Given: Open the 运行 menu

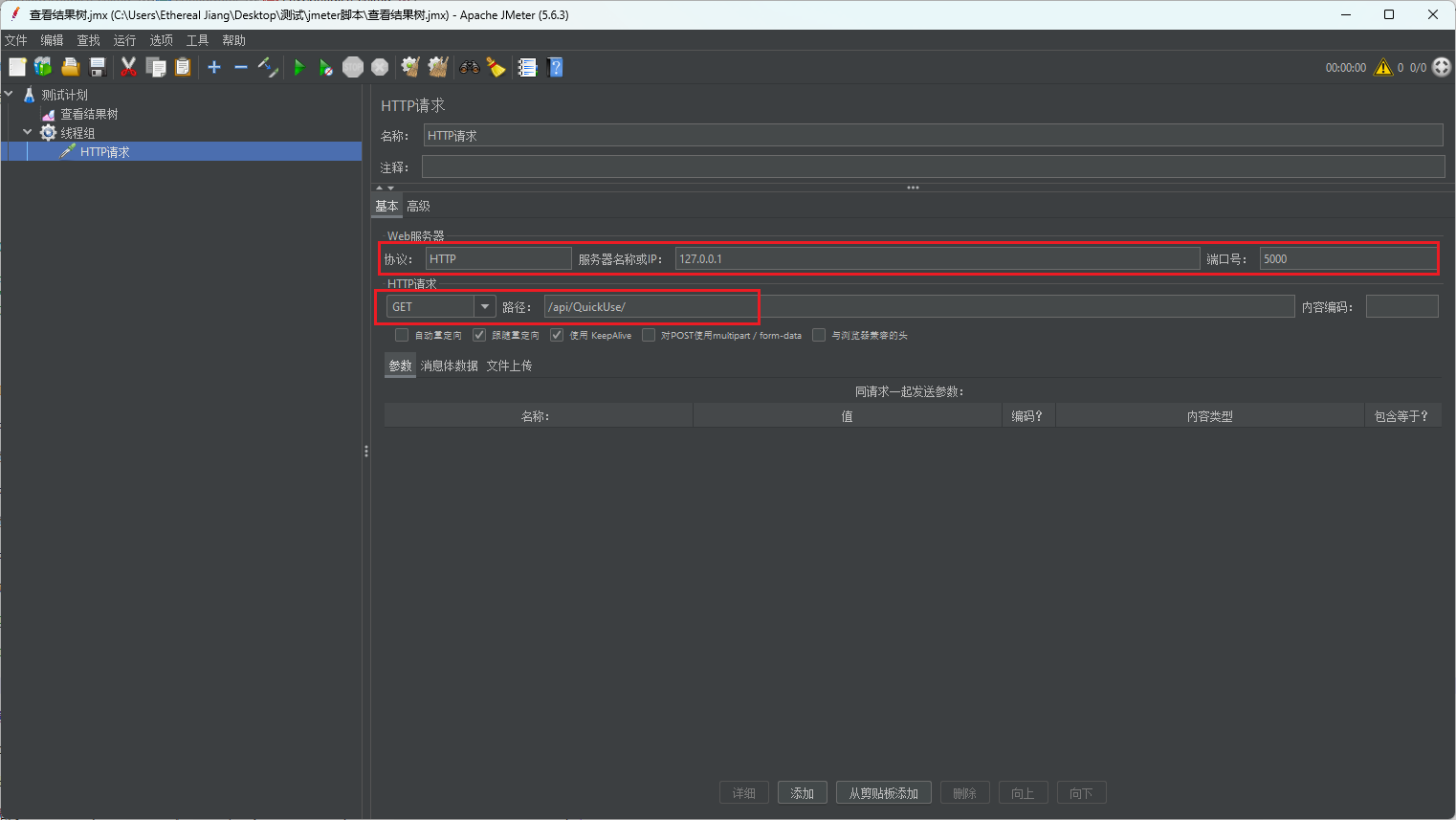Looking at the screenshot, I should point(124,40).
